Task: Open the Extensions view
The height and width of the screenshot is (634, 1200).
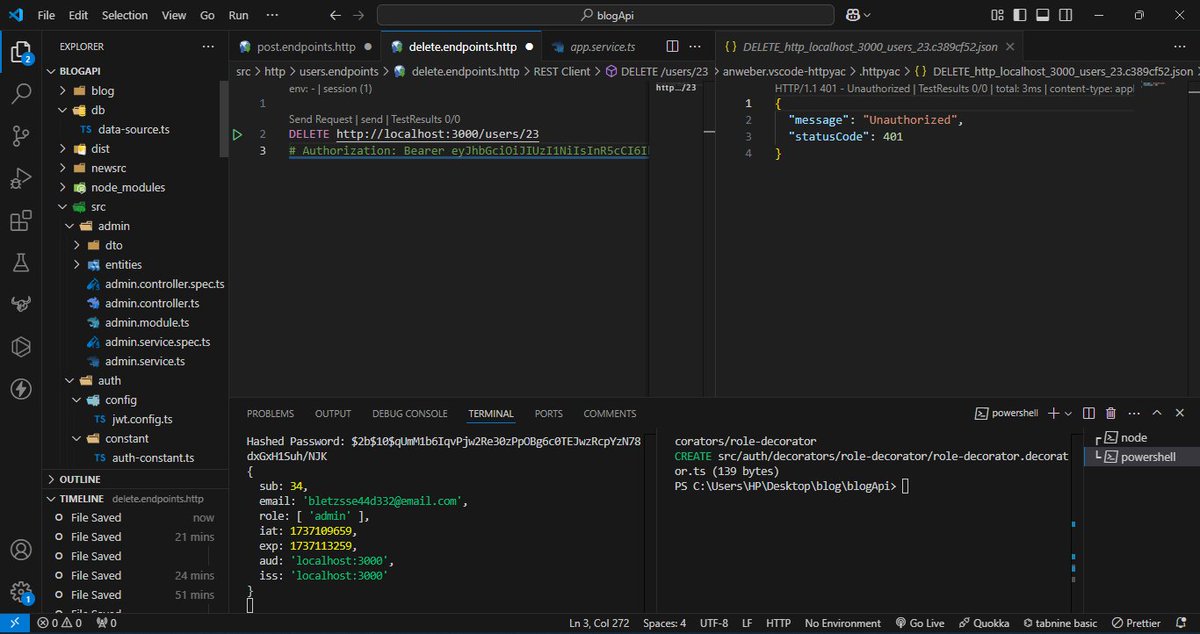Action: coord(20,221)
